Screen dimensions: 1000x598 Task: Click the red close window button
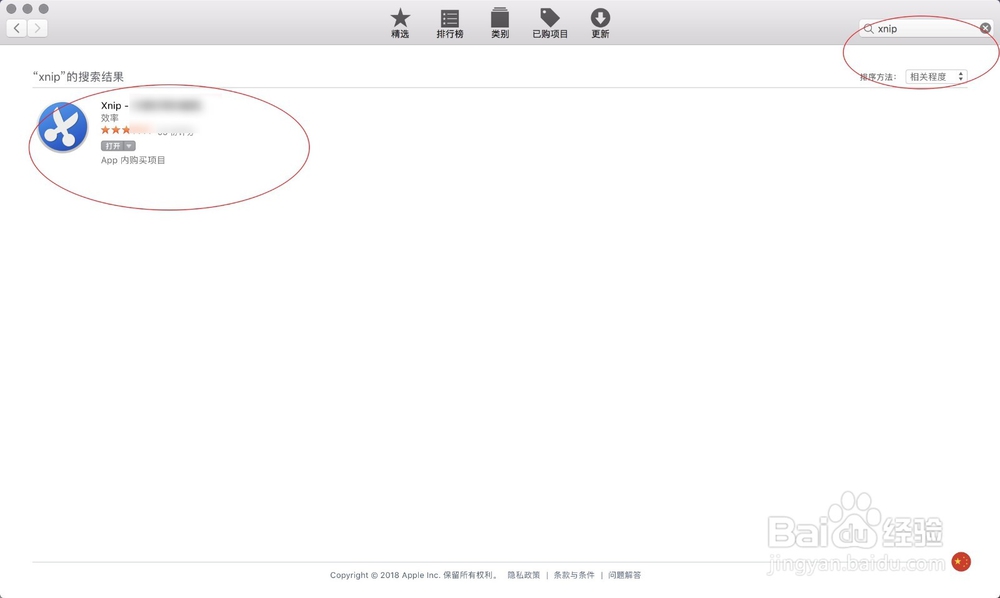[x=11, y=9]
